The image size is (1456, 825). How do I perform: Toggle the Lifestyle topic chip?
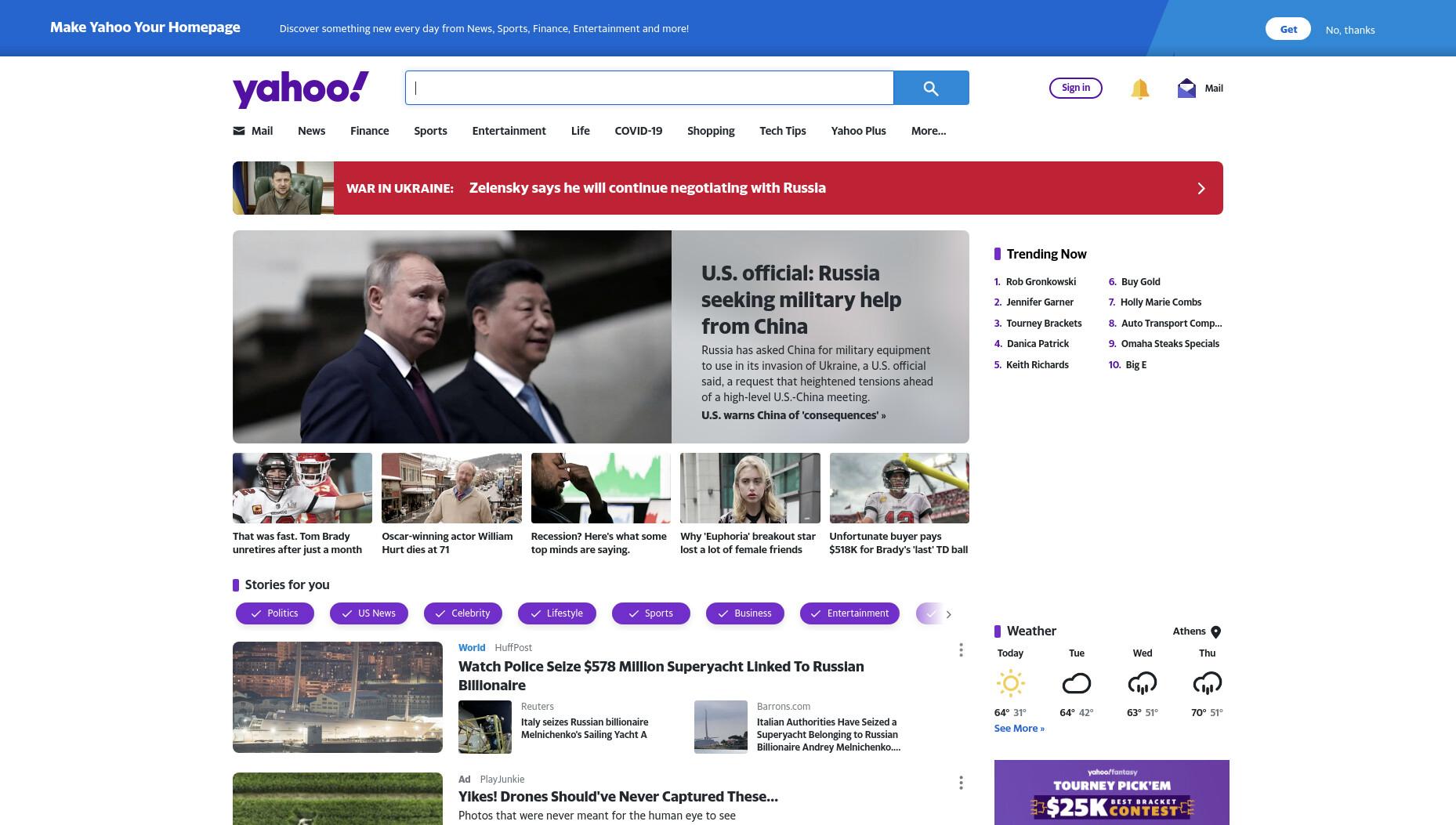click(x=557, y=613)
